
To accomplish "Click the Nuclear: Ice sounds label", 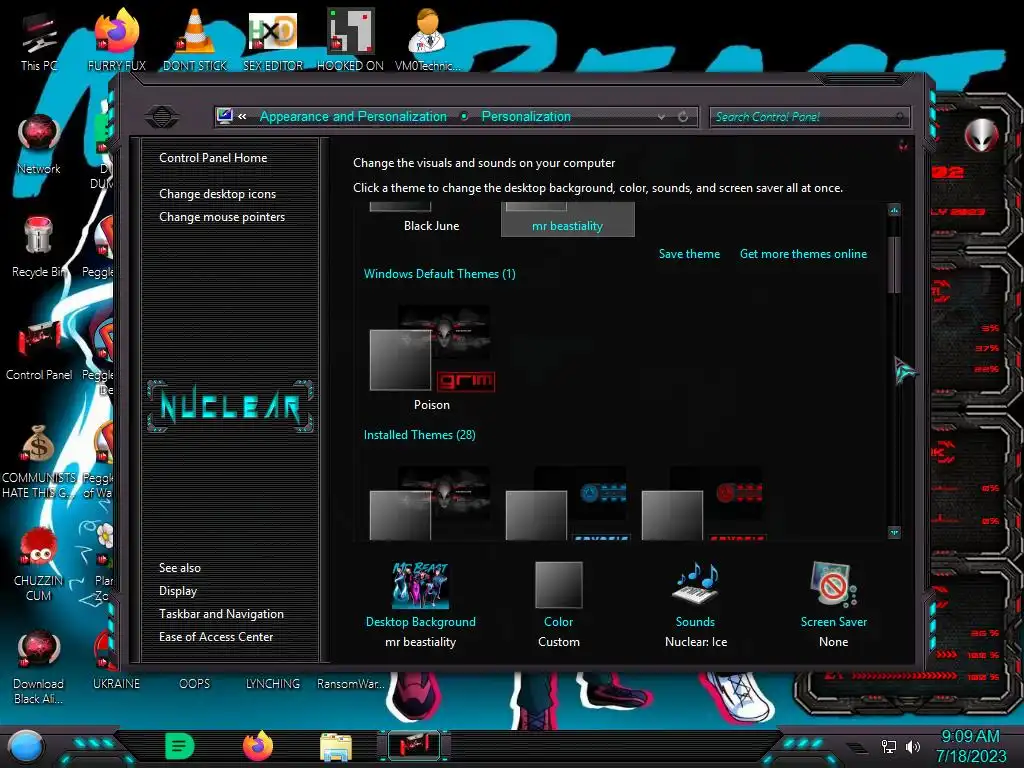I will [x=696, y=641].
